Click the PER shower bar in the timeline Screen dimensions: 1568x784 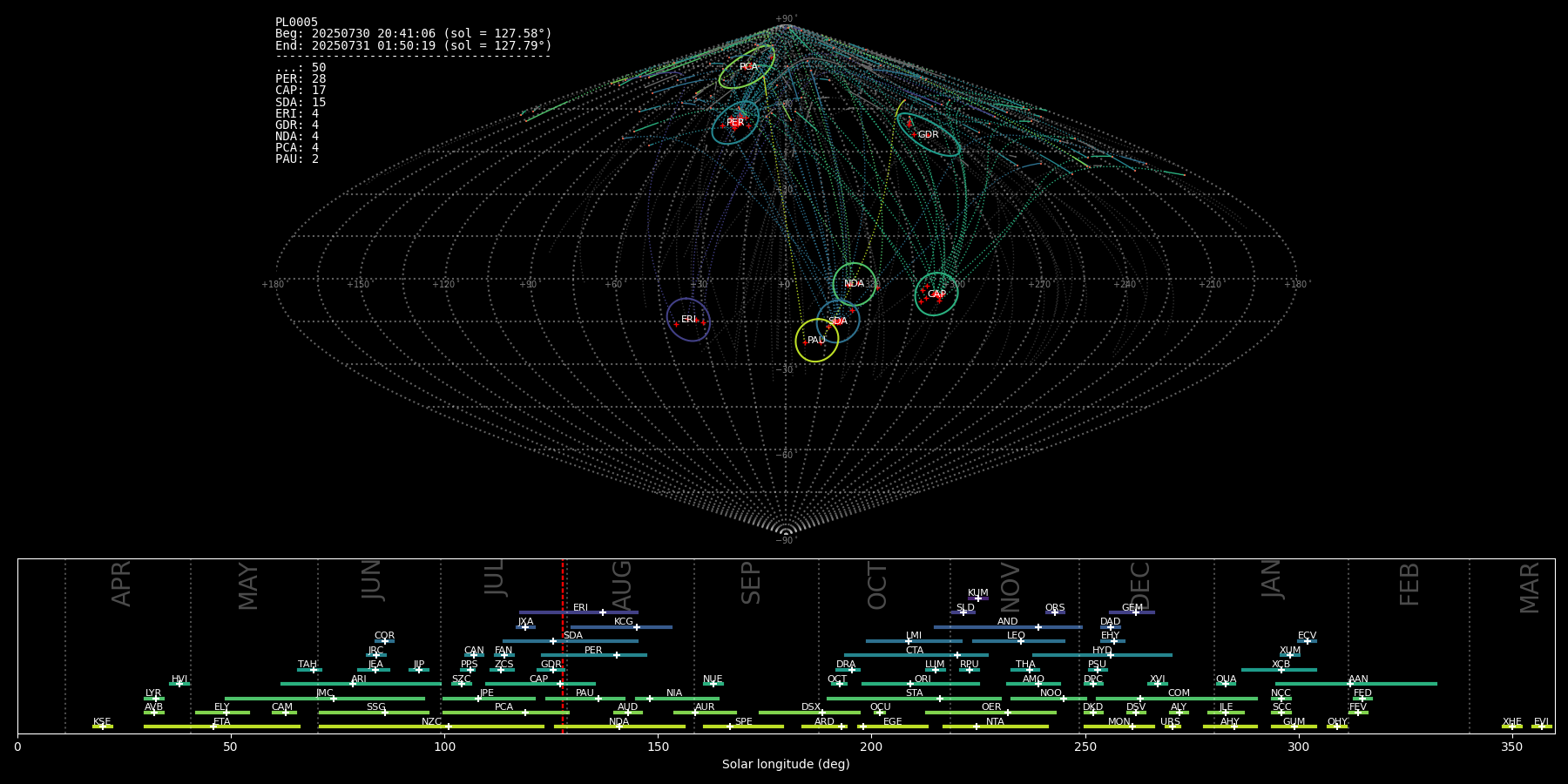click(x=594, y=655)
